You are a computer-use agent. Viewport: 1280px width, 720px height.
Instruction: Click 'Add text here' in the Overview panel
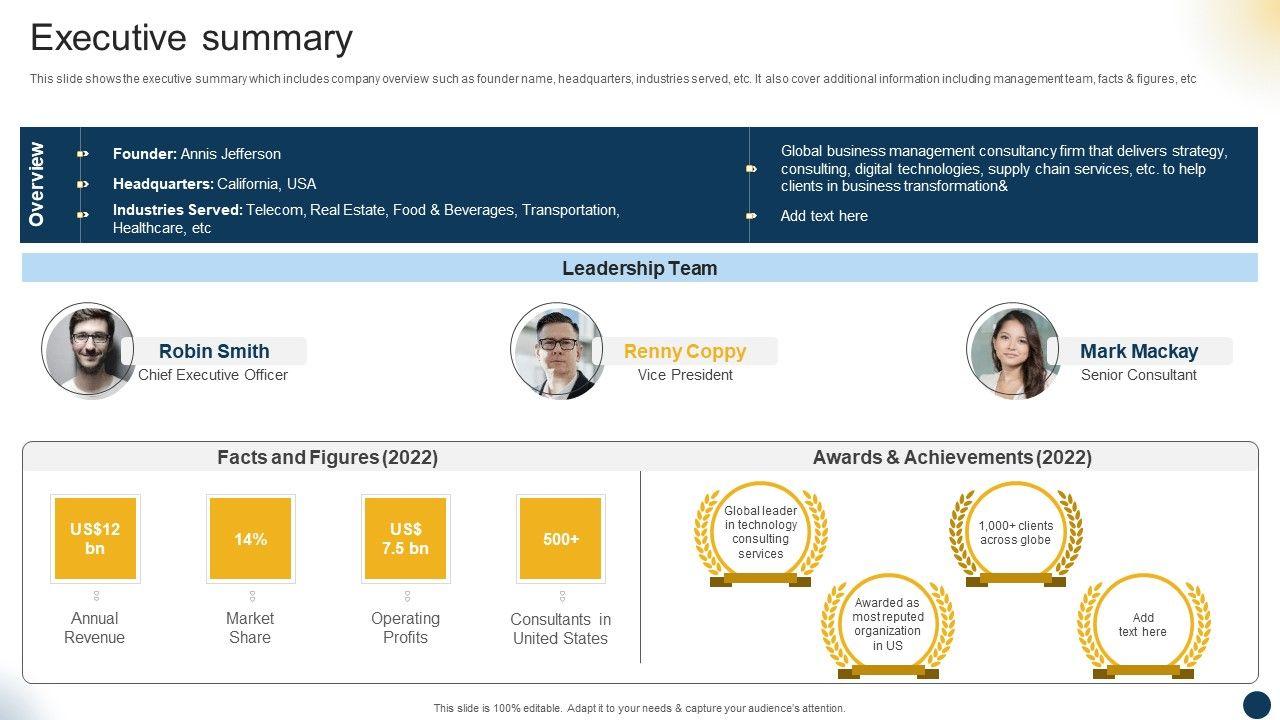pyautogui.click(x=824, y=216)
